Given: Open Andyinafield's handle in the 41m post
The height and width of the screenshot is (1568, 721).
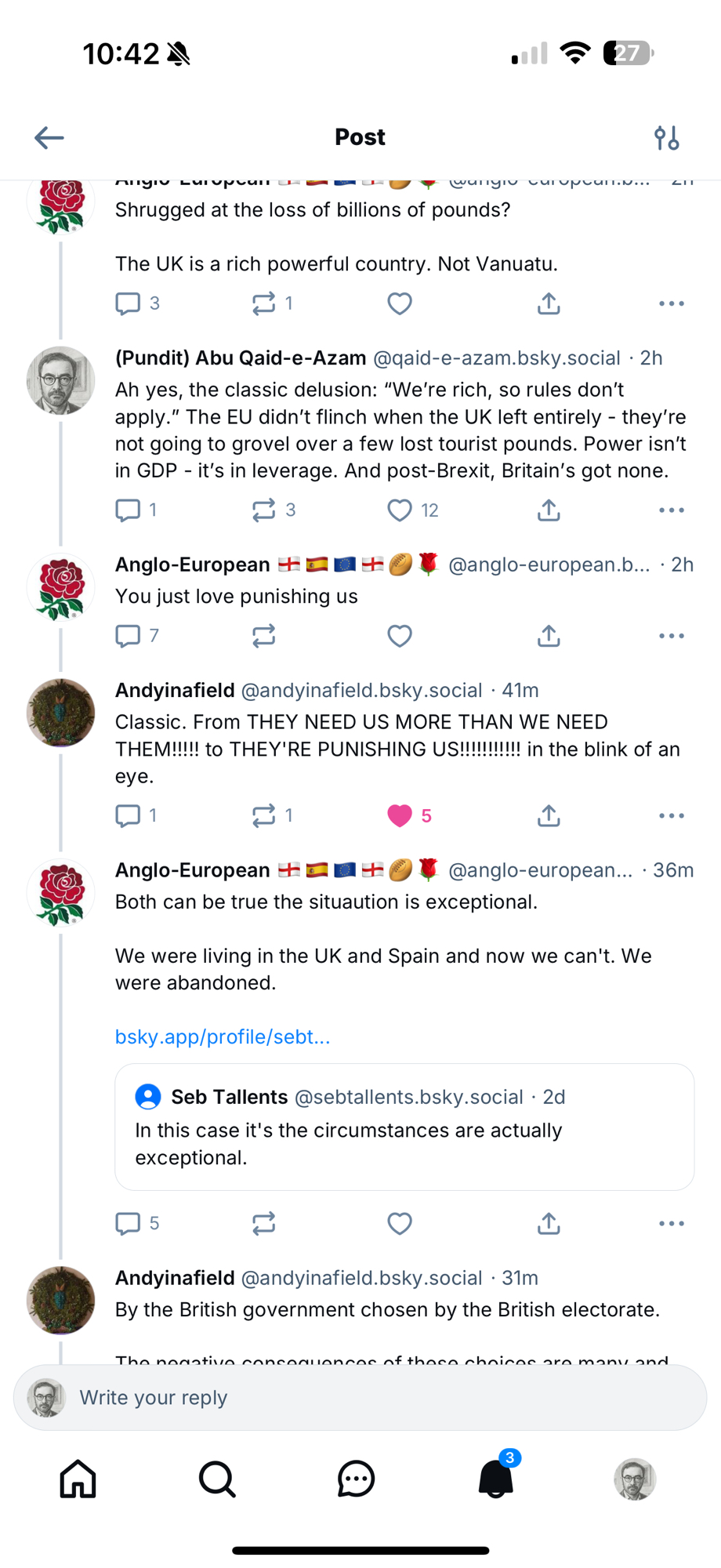Looking at the screenshot, I should click(x=361, y=691).
